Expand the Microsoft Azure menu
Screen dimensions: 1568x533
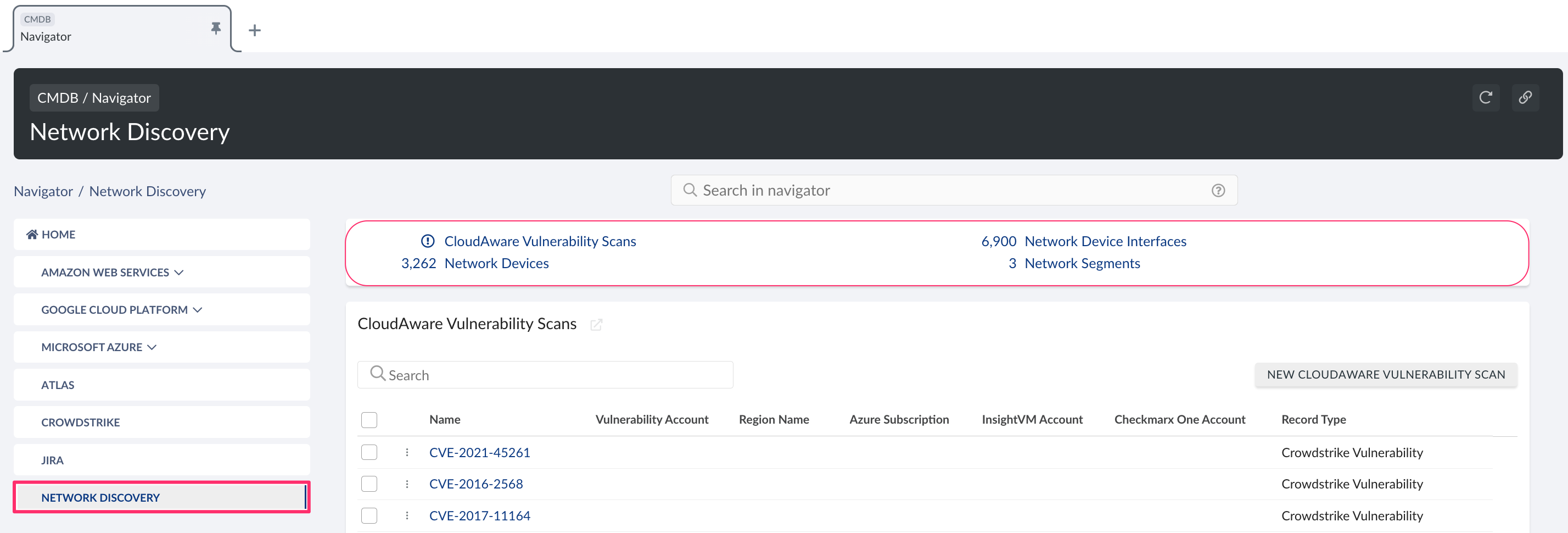[99, 347]
